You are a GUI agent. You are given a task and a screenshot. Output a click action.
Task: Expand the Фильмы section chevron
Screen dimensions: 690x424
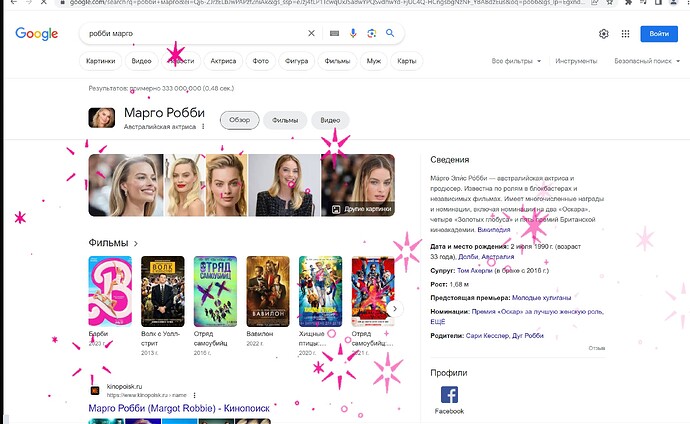pos(136,243)
